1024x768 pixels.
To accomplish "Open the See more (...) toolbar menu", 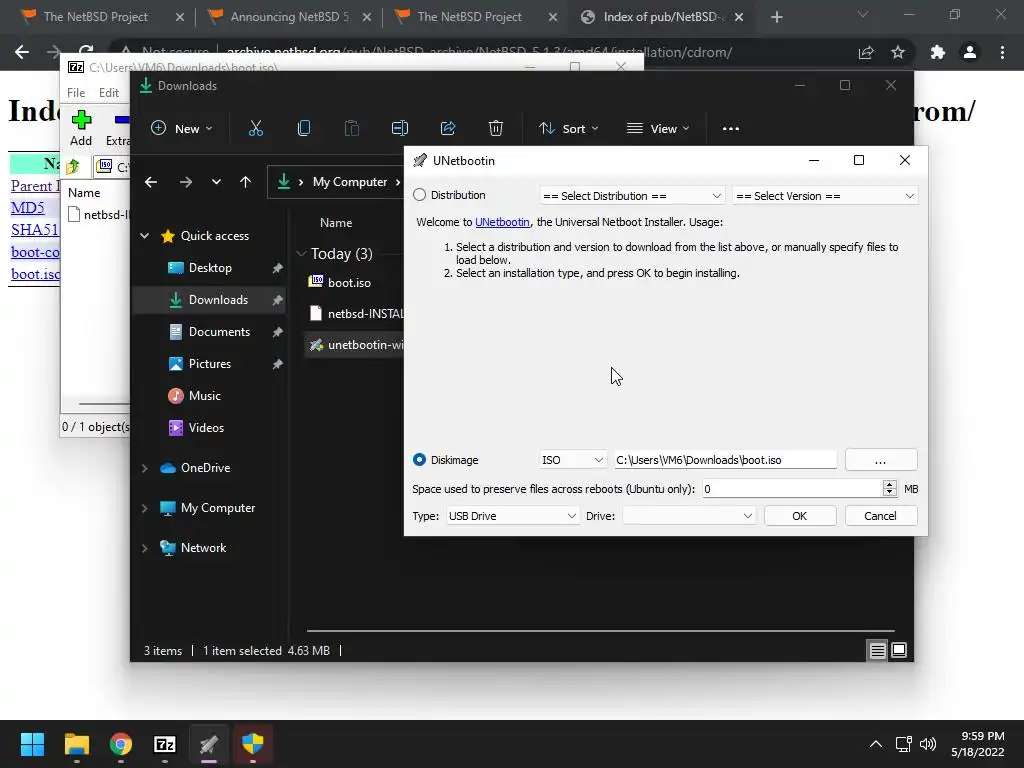I will (x=731, y=129).
